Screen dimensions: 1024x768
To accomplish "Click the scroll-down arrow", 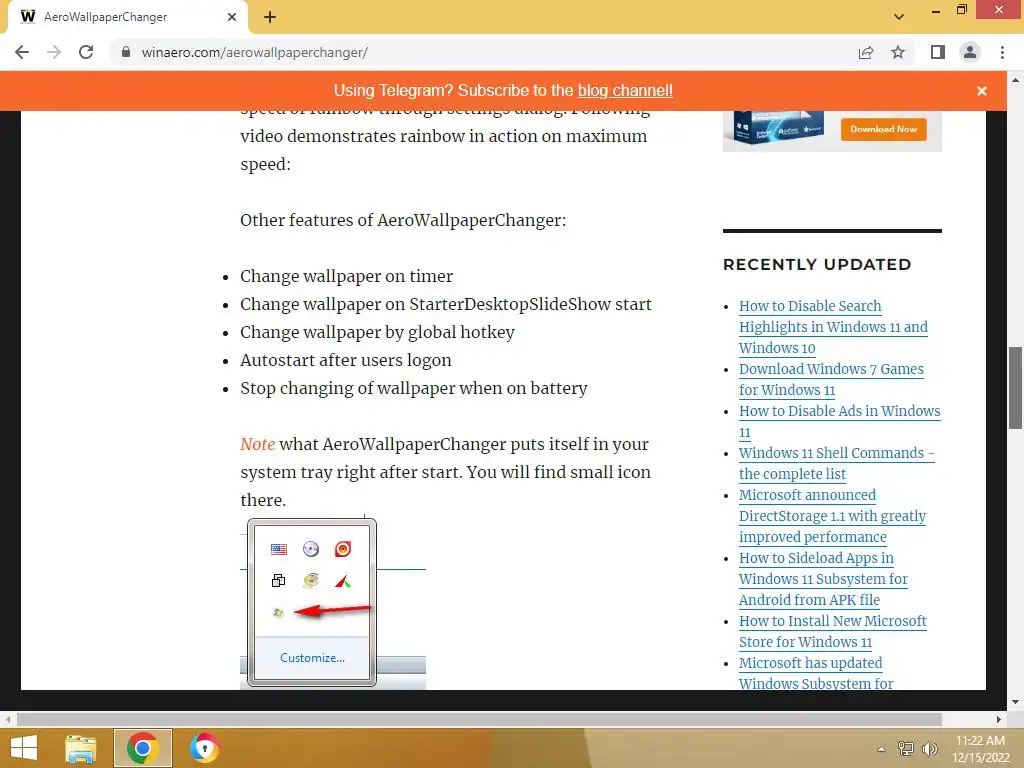I will click(1015, 702).
